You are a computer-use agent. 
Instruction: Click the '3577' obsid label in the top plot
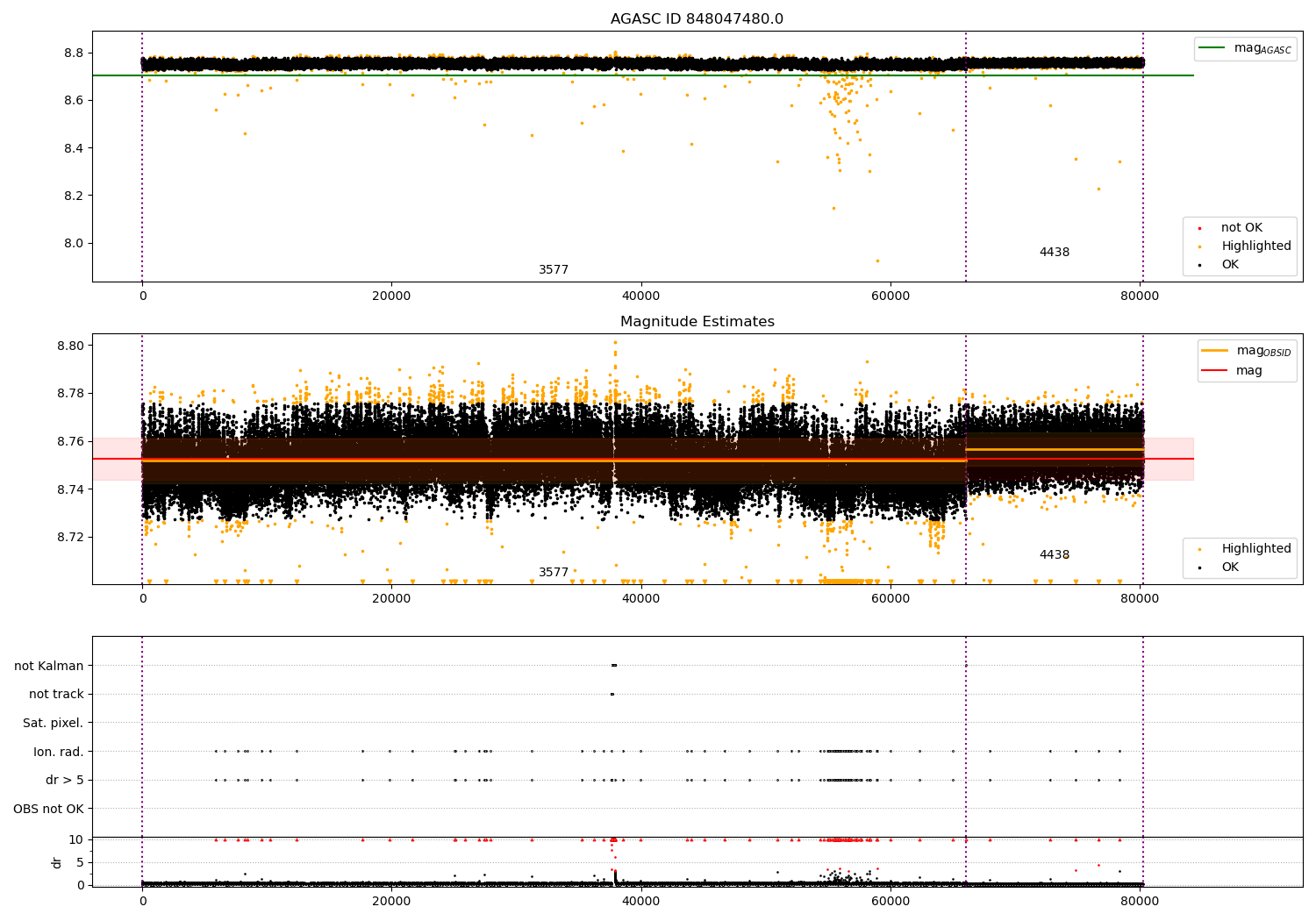554,270
